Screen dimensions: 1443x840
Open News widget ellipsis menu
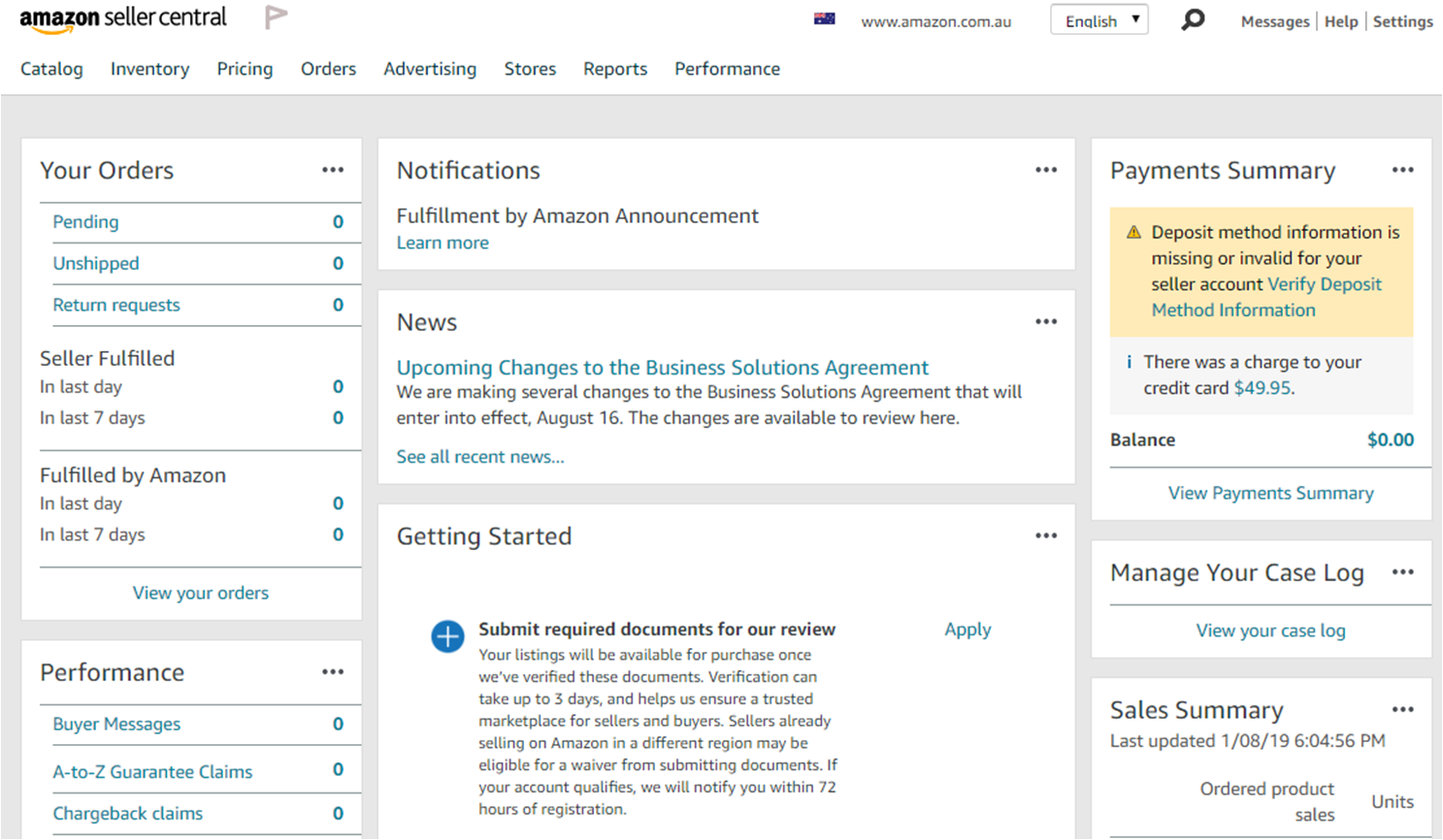1045,321
